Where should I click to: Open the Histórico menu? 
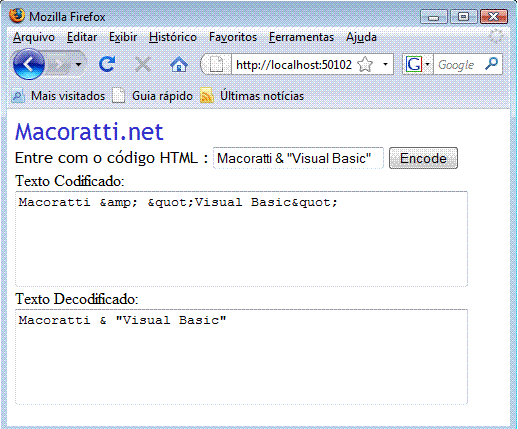pyautogui.click(x=173, y=37)
